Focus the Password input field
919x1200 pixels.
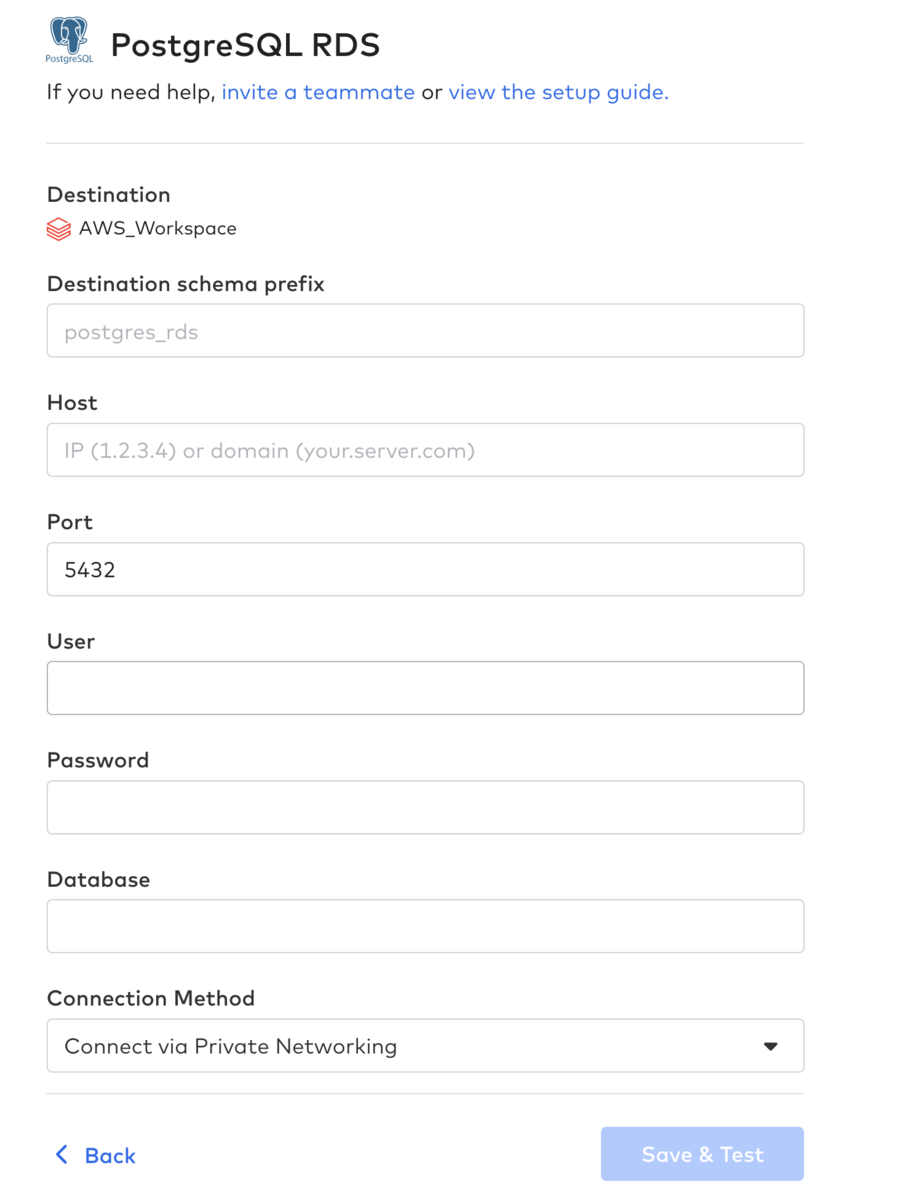point(425,807)
